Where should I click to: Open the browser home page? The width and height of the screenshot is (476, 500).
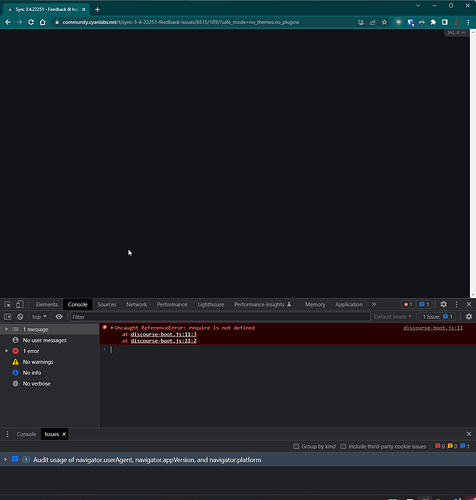coord(42,22)
